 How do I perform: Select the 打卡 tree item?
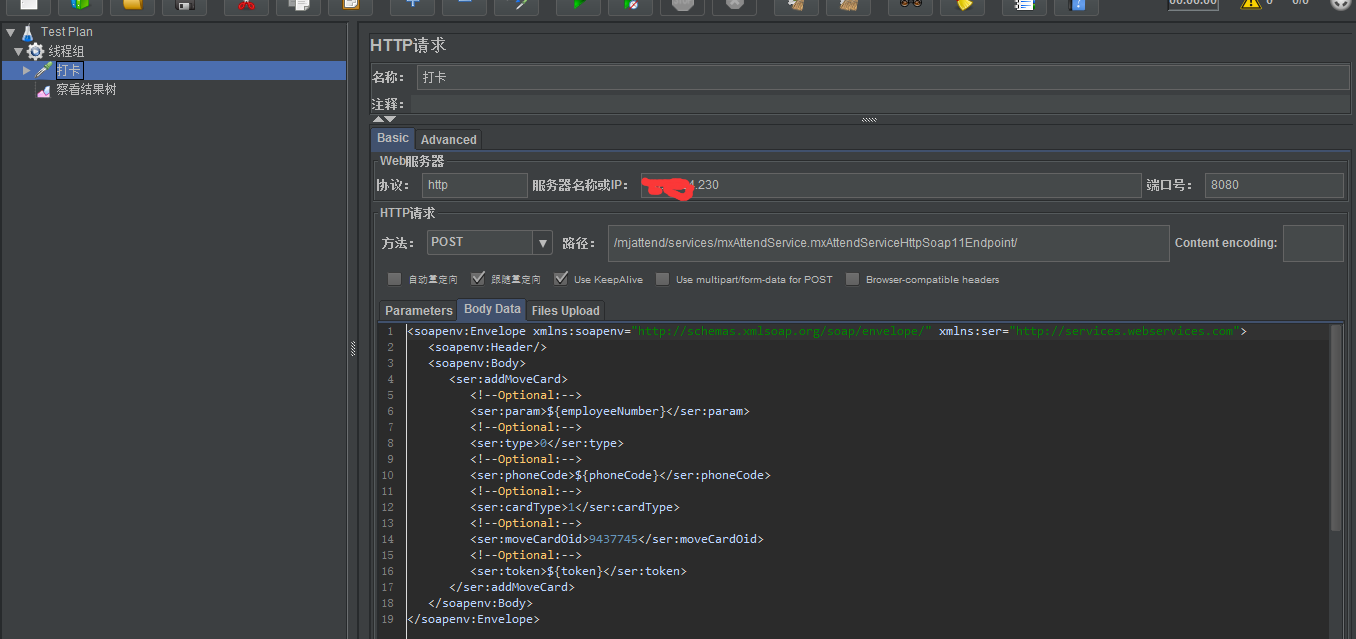click(69, 70)
